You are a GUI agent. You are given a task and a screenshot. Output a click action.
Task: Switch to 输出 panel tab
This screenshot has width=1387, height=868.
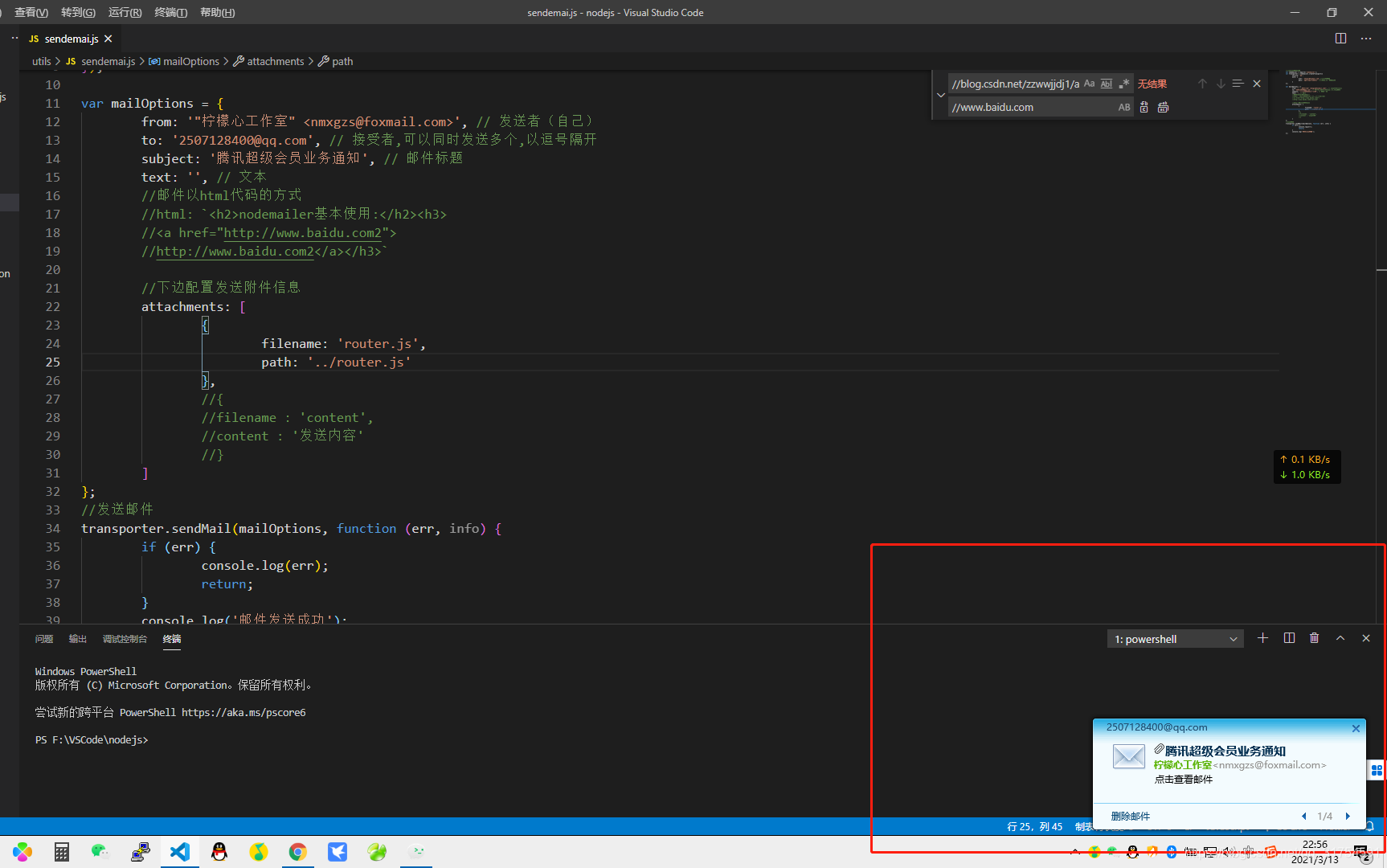click(78, 639)
